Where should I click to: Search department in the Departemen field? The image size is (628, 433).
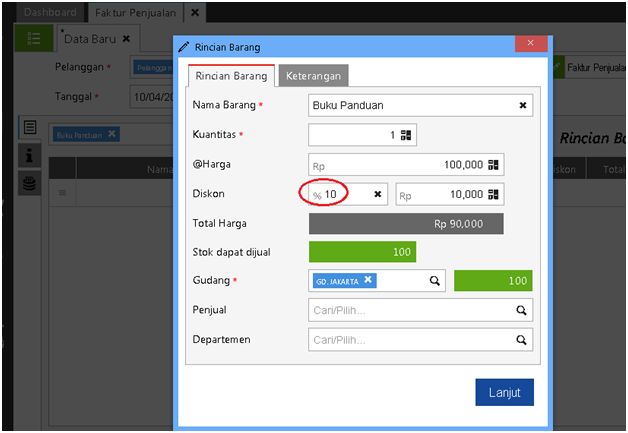click(521, 340)
